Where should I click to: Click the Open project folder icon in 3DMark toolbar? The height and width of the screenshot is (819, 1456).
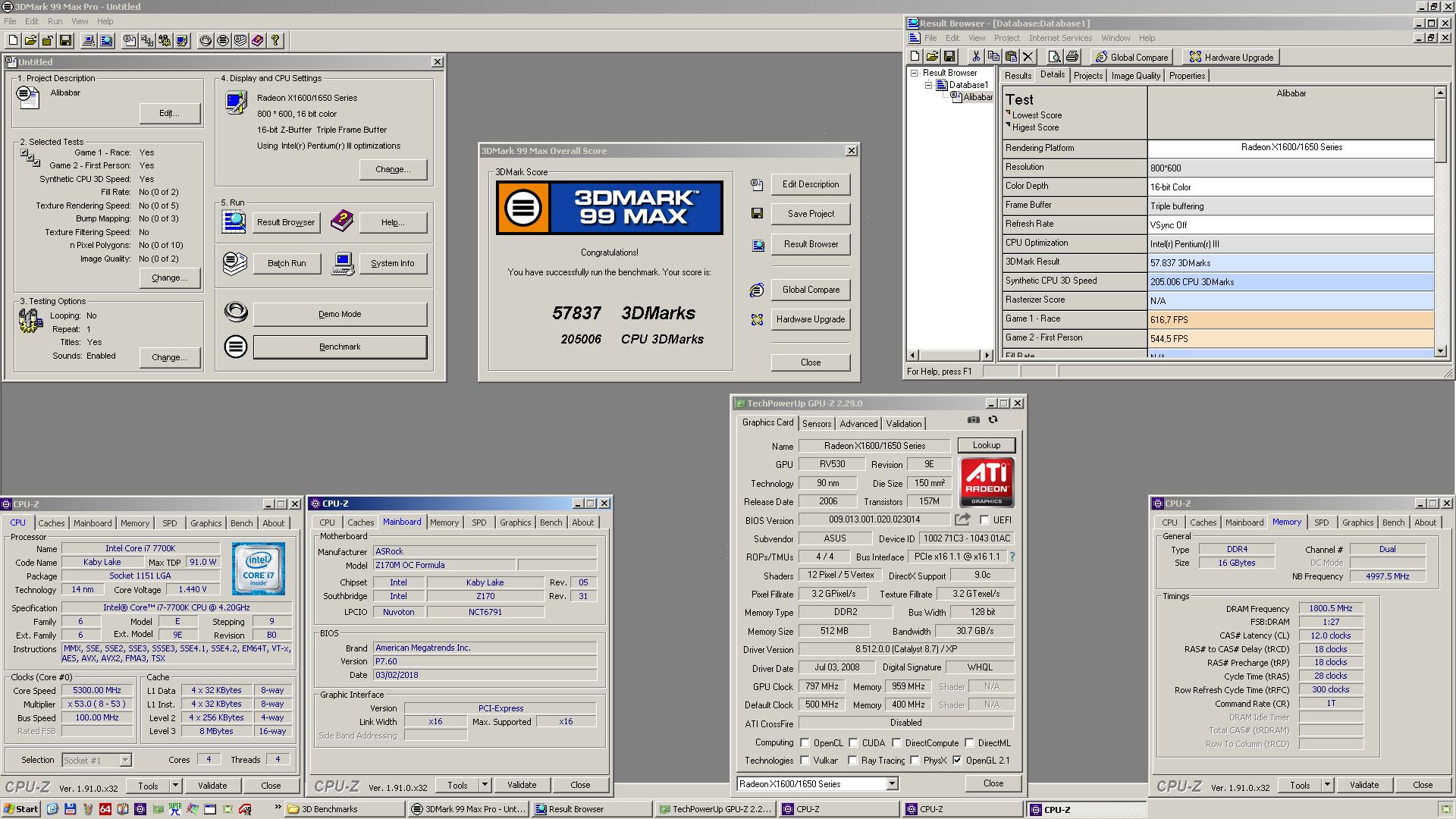click(30, 41)
